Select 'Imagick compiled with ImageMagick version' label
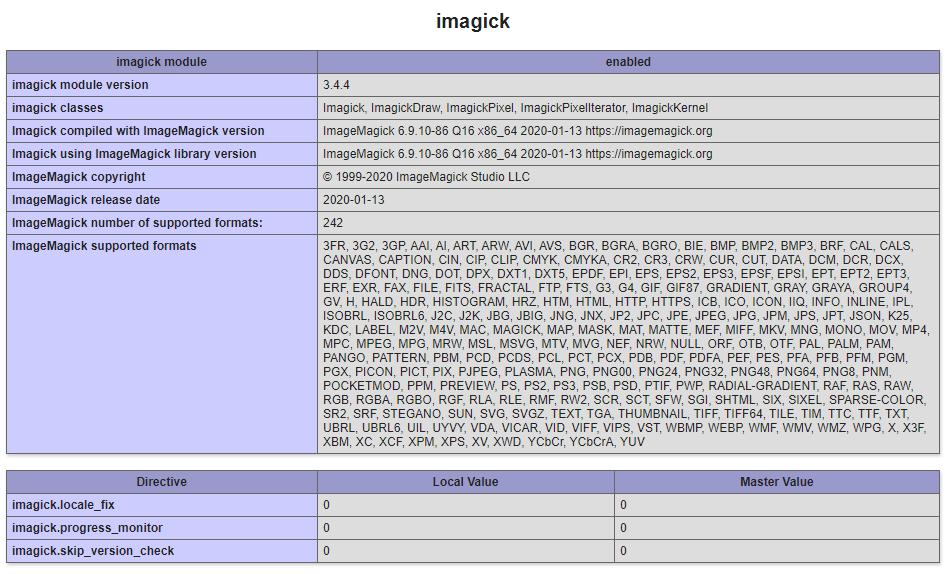The height and width of the screenshot is (574, 947). (x=138, y=131)
